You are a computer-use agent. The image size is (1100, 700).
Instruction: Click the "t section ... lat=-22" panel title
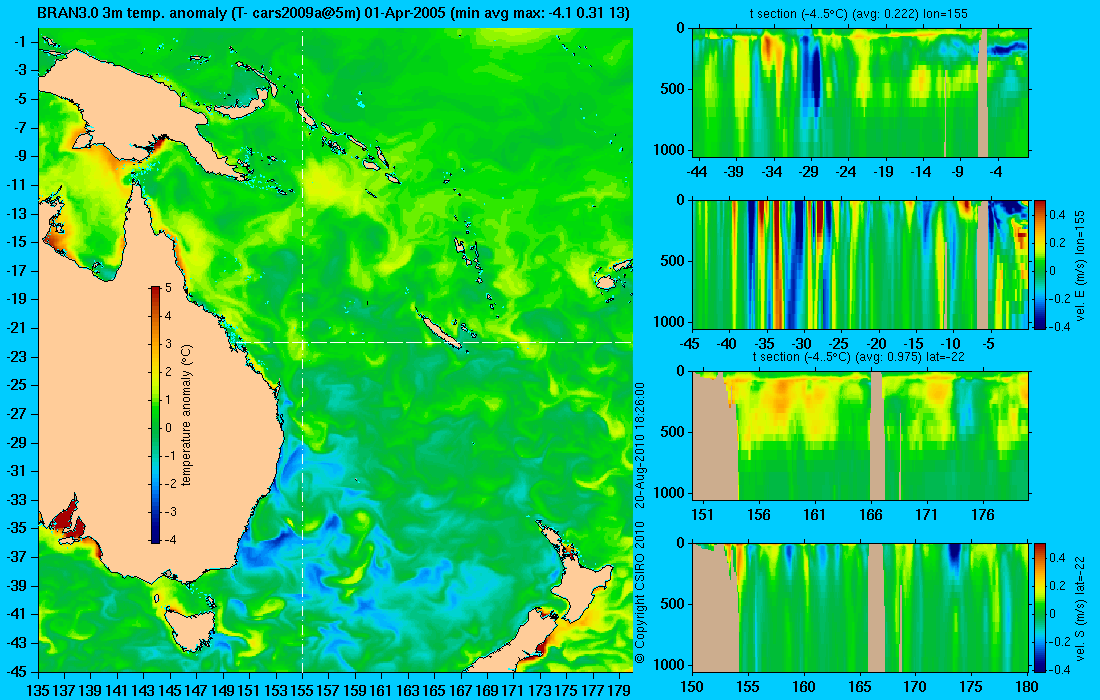coord(859,356)
